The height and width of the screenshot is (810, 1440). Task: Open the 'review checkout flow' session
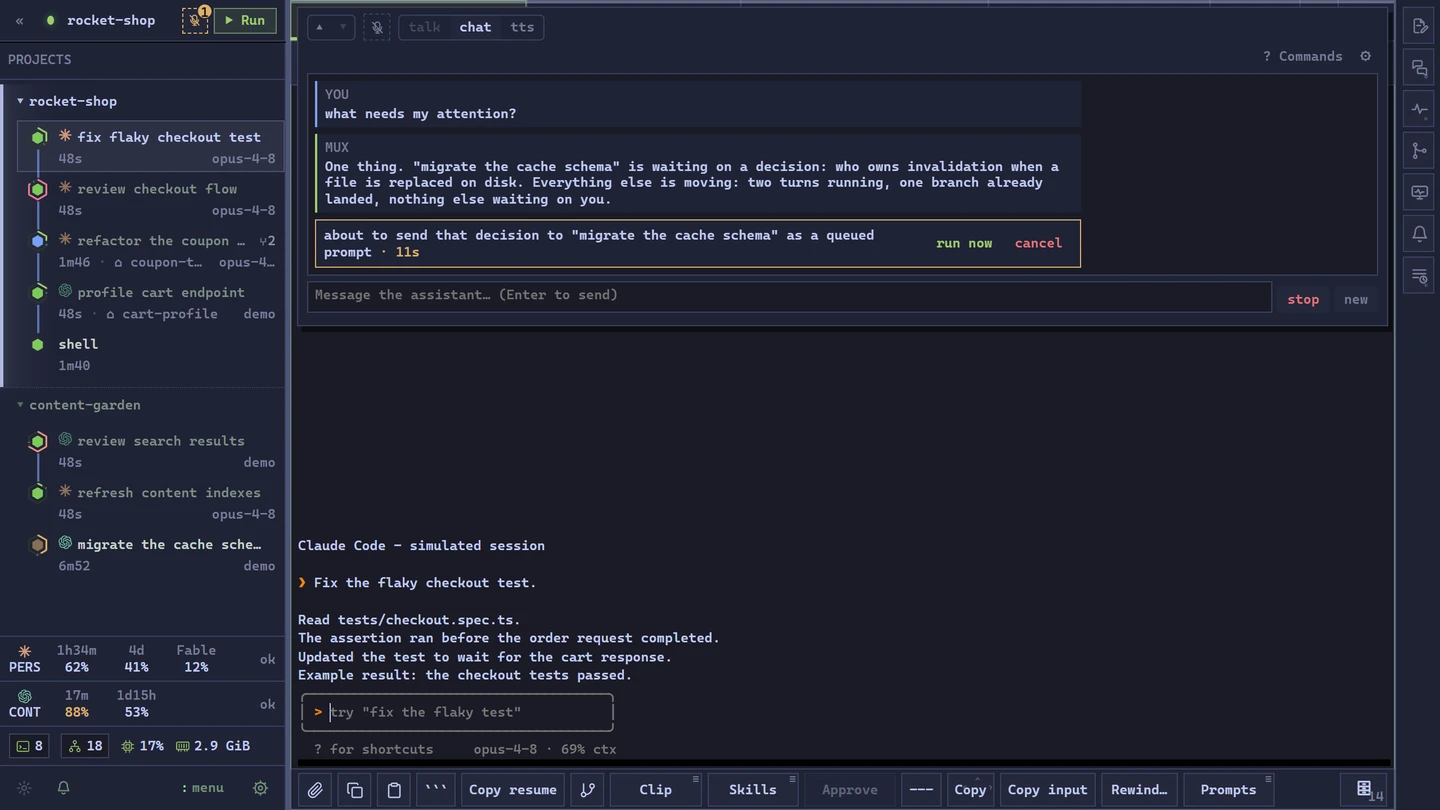click(150, 199)
